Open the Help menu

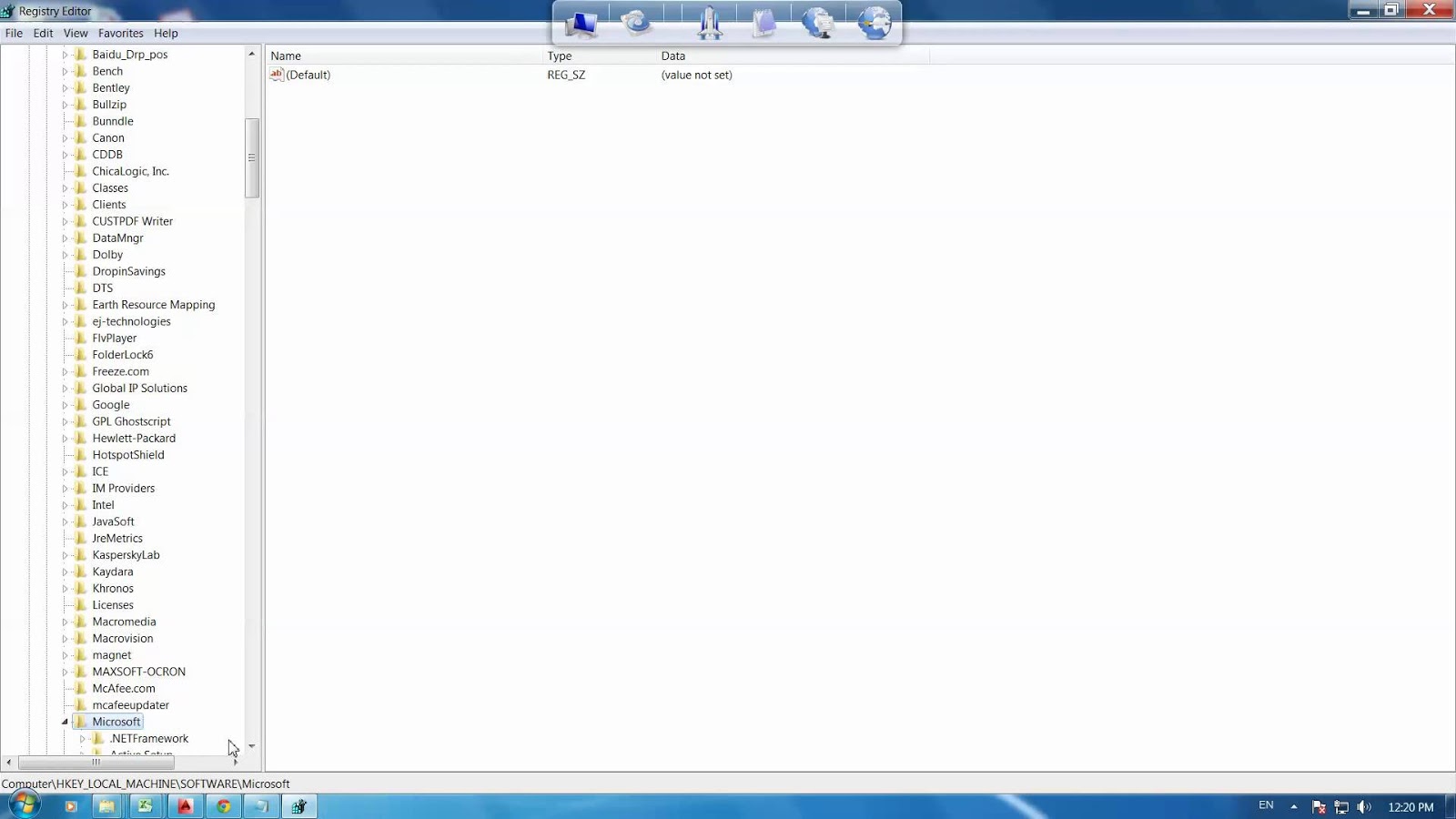166,33
